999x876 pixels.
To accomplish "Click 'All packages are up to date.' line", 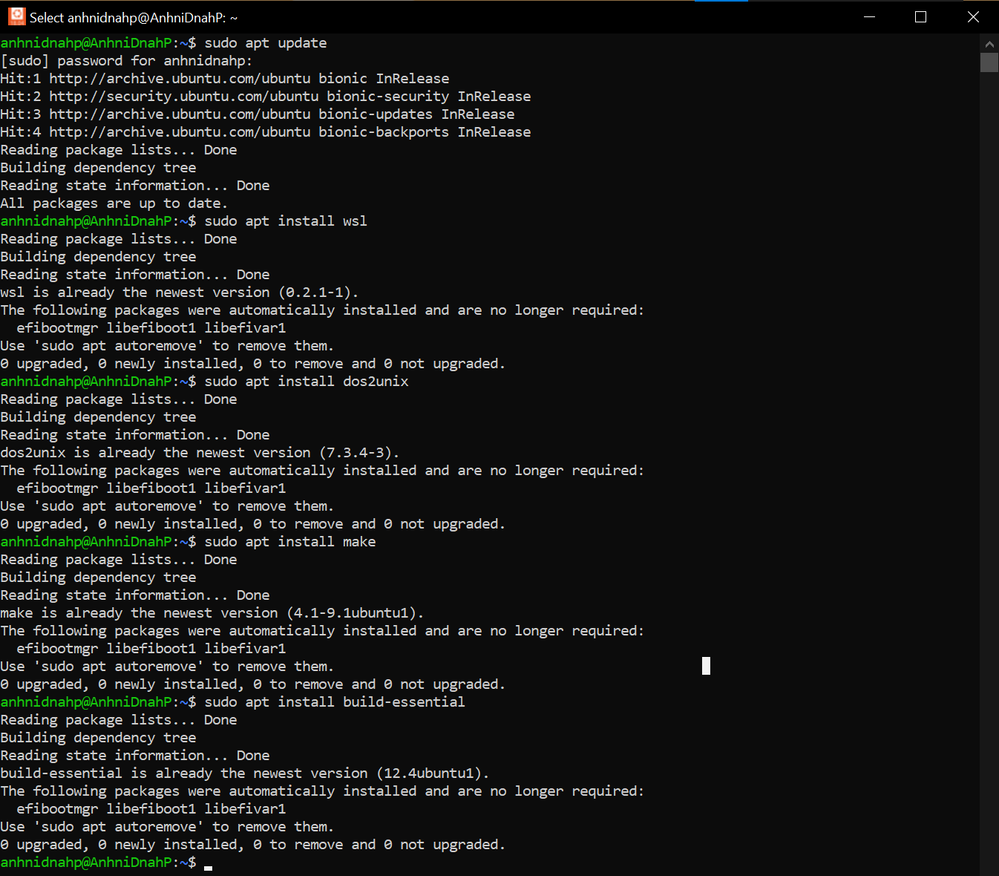I will pos(114,204).
